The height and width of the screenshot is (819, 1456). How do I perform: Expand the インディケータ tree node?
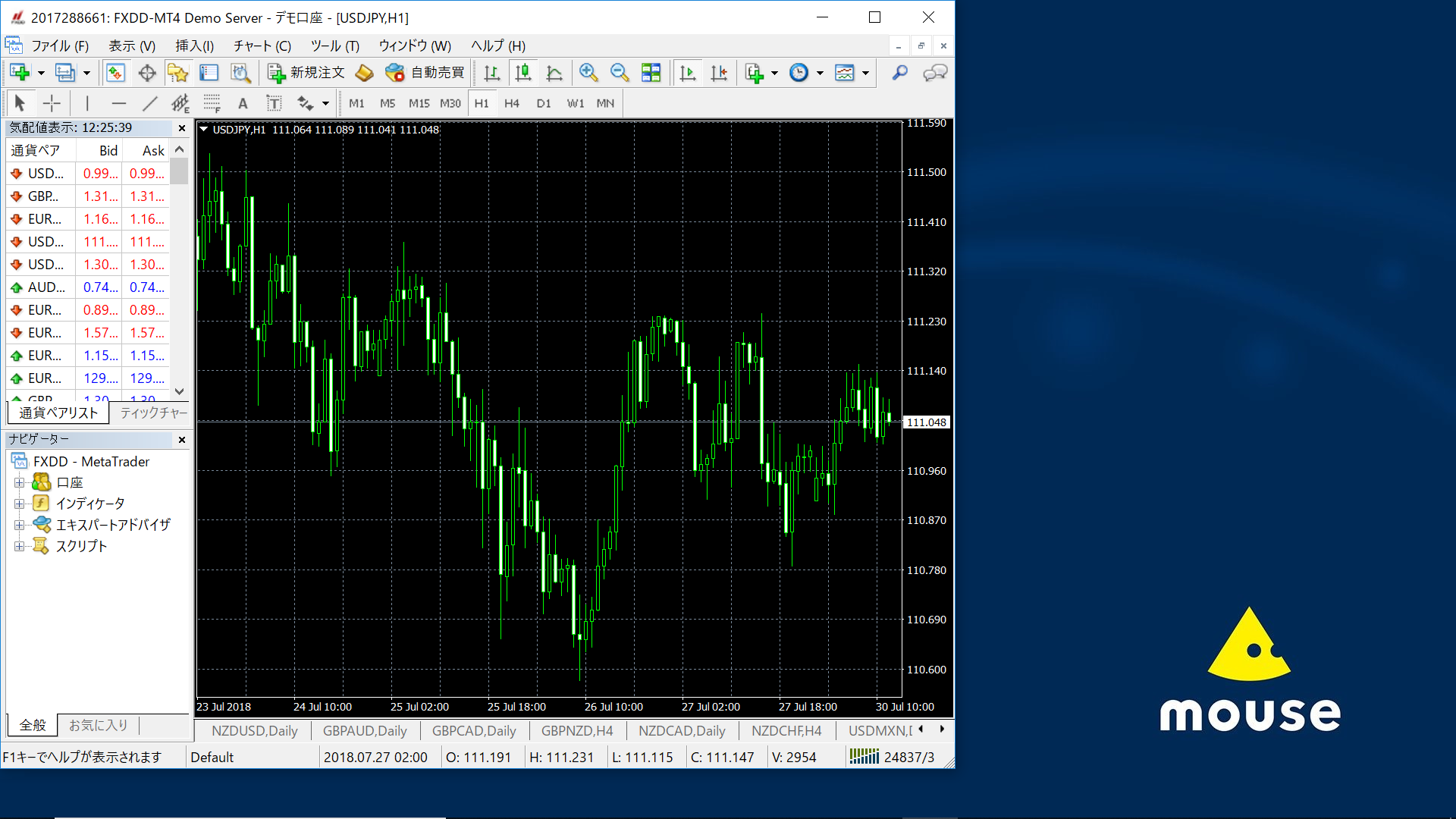20,504
